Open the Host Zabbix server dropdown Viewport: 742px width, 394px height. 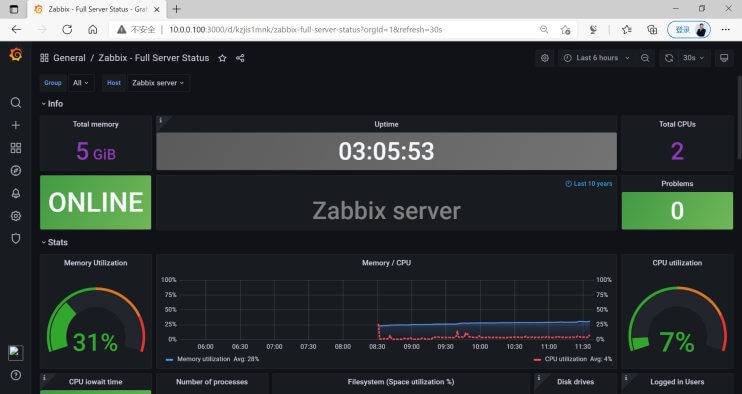(x=159, y=83)
